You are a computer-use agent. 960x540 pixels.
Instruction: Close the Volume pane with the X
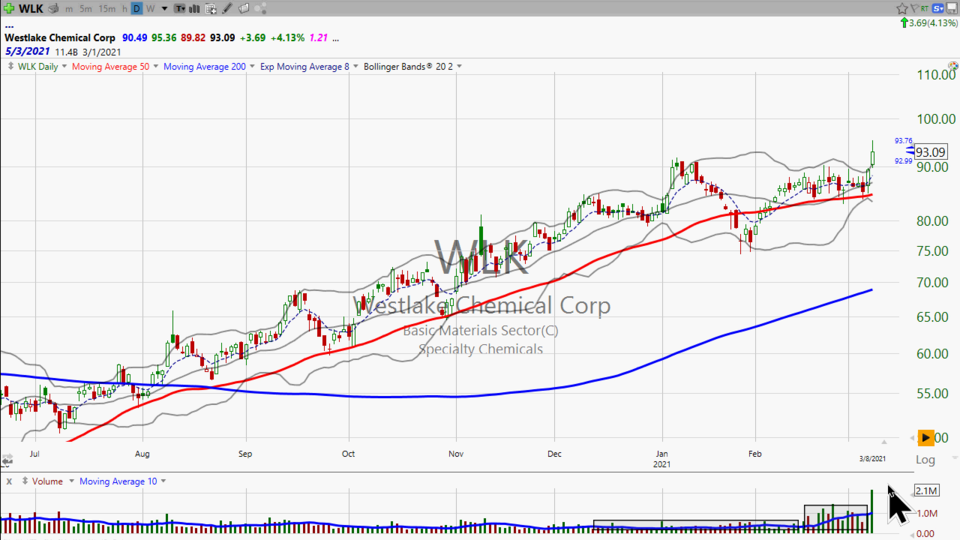pyautogui.click(x=9, y=481)
